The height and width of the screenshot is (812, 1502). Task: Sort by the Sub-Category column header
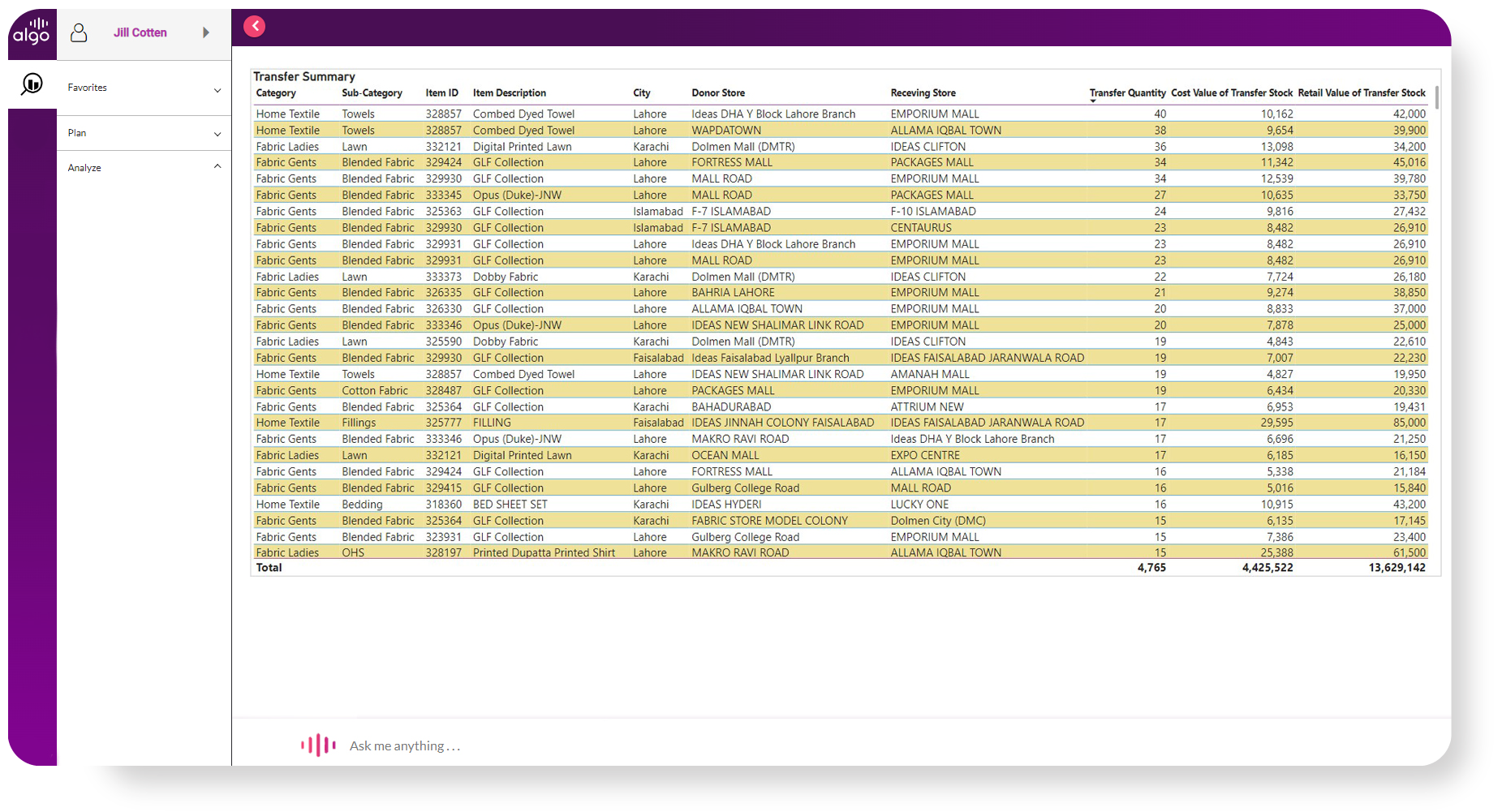[x=372, y=93]
